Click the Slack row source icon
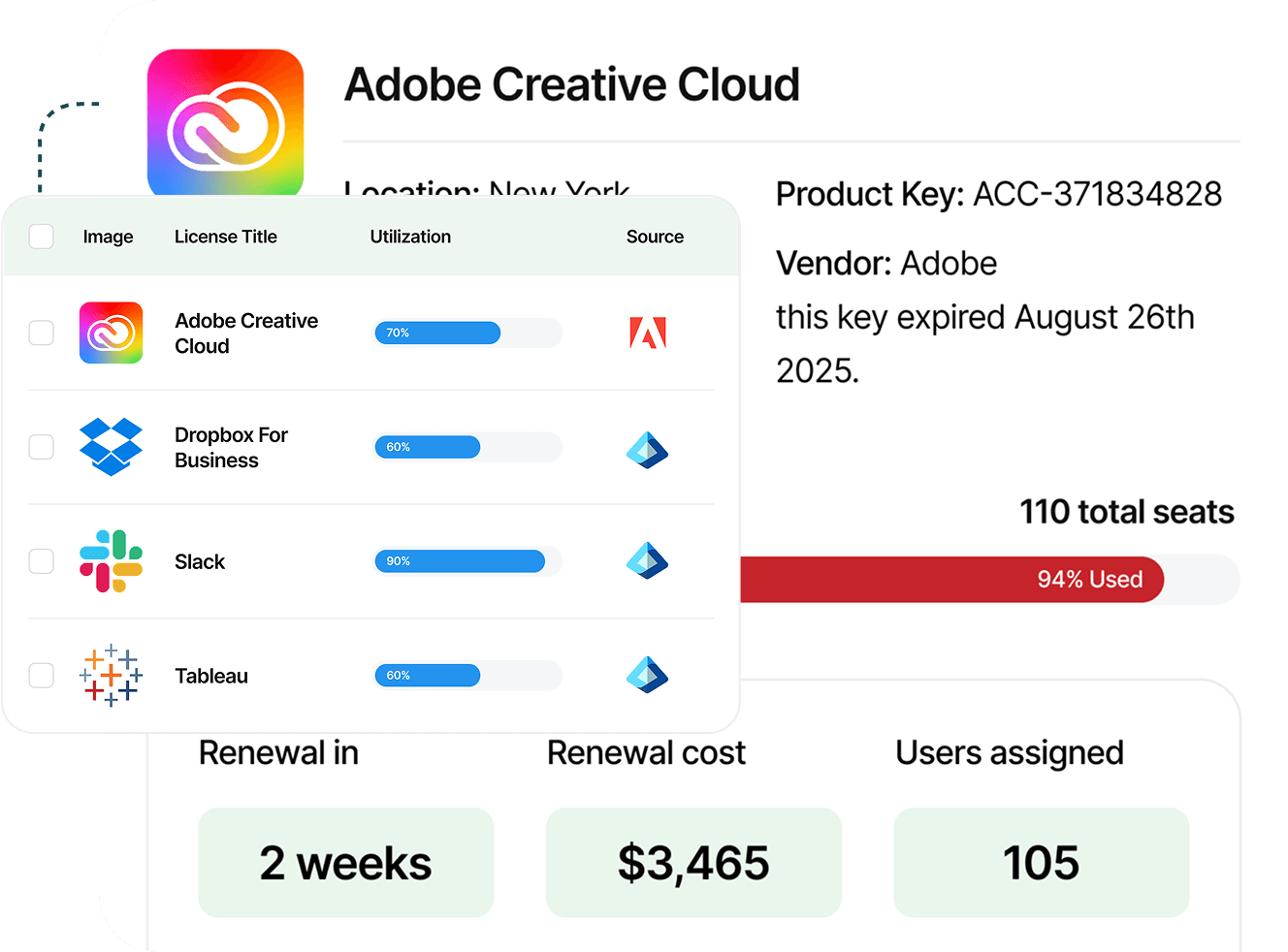The height and width of the screenshot is (952, 1288). [x=647, y=561]
